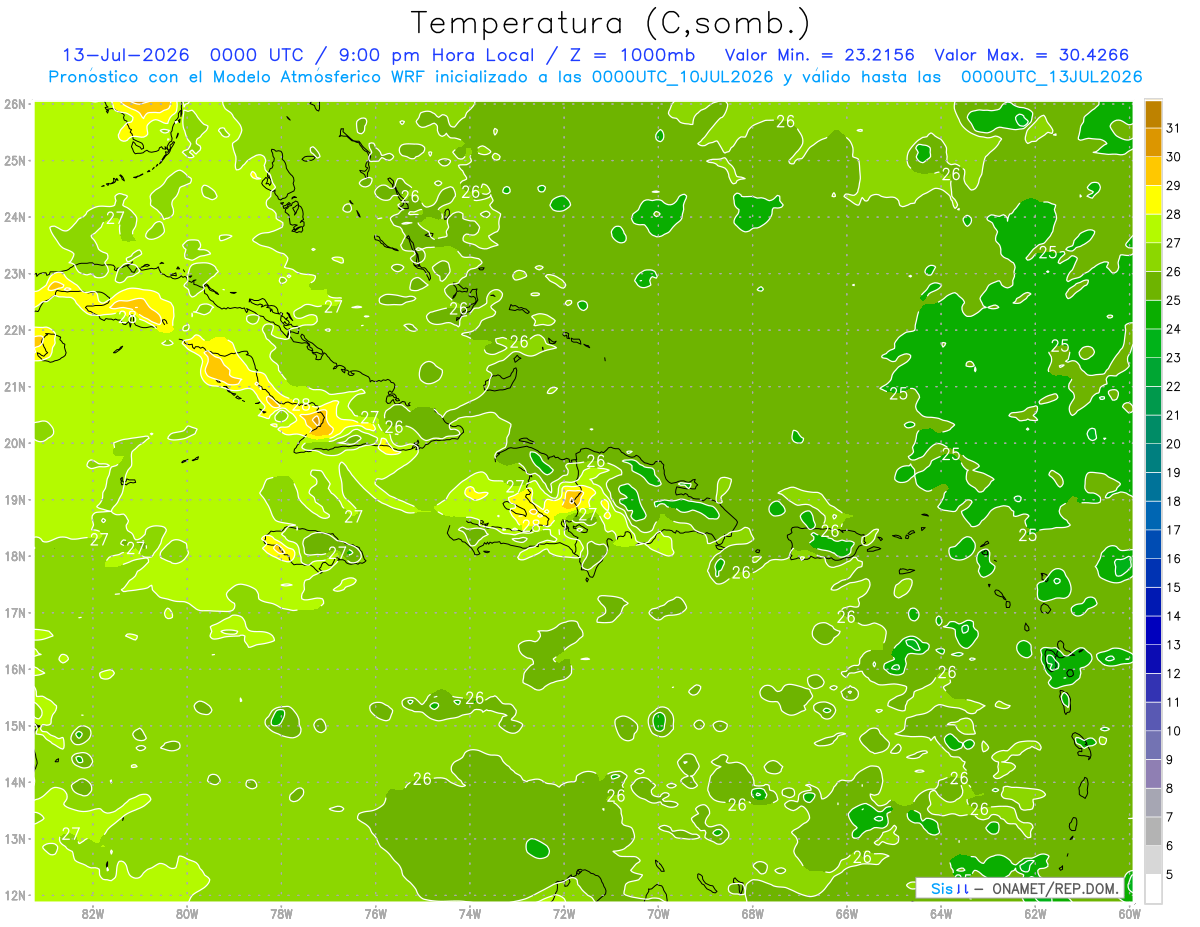The height and width of the screenshot is (927, 1200).
Task: Select the date text "13-Jul-2026"
Action: (126, 55)
